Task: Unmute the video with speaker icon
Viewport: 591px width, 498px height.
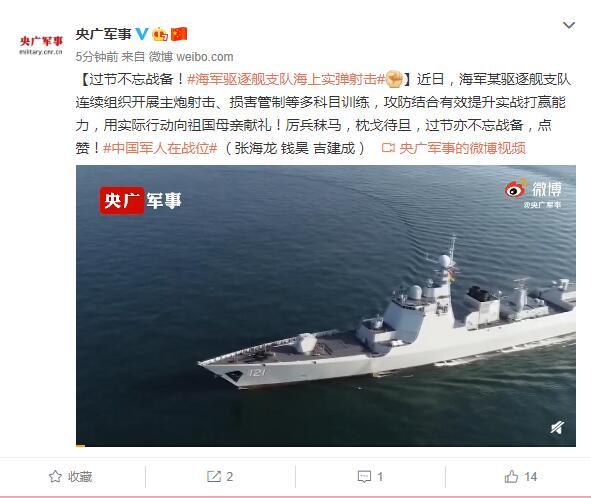Action: tap(557, 428)
